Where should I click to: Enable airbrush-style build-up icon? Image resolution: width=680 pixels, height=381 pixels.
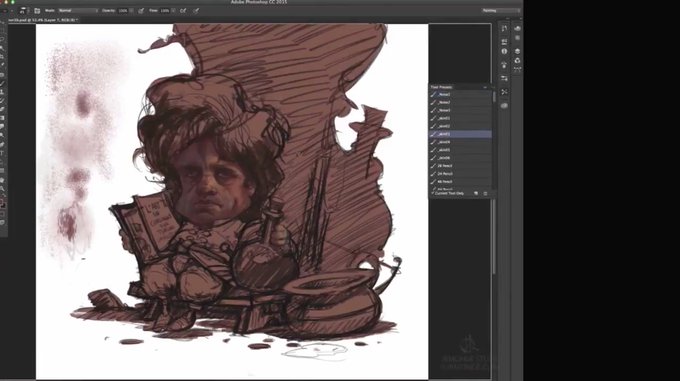[x=183, y=10]
